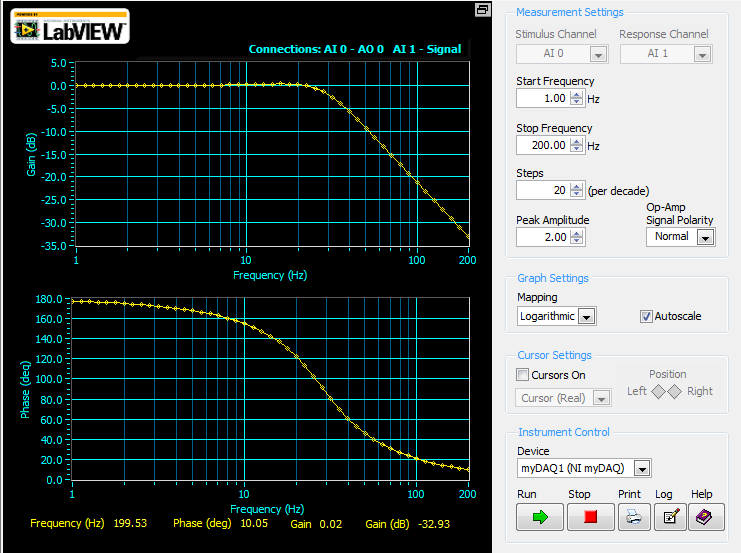The width and height of the screenshot is (741, 553).
Task: Uncheck the Autoscale checkbox
Action: [x=646, y=316]
